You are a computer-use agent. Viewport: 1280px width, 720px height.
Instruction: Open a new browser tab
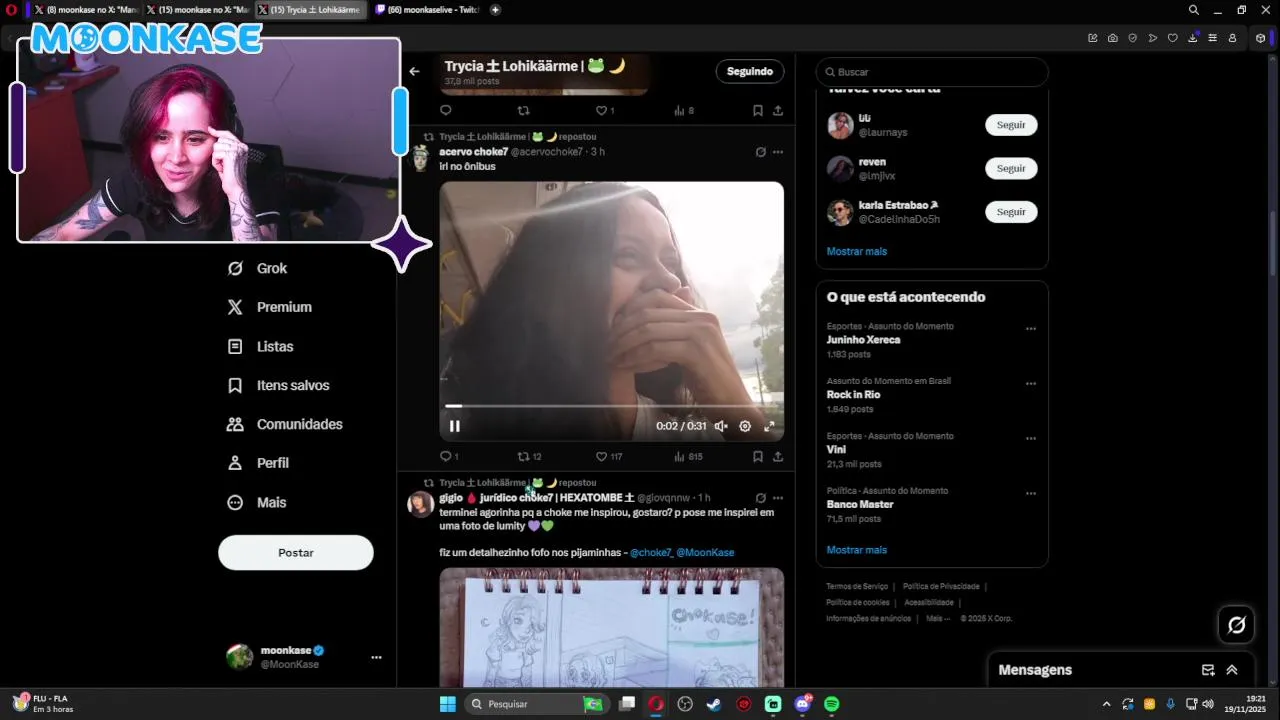(x=495, y=10)
